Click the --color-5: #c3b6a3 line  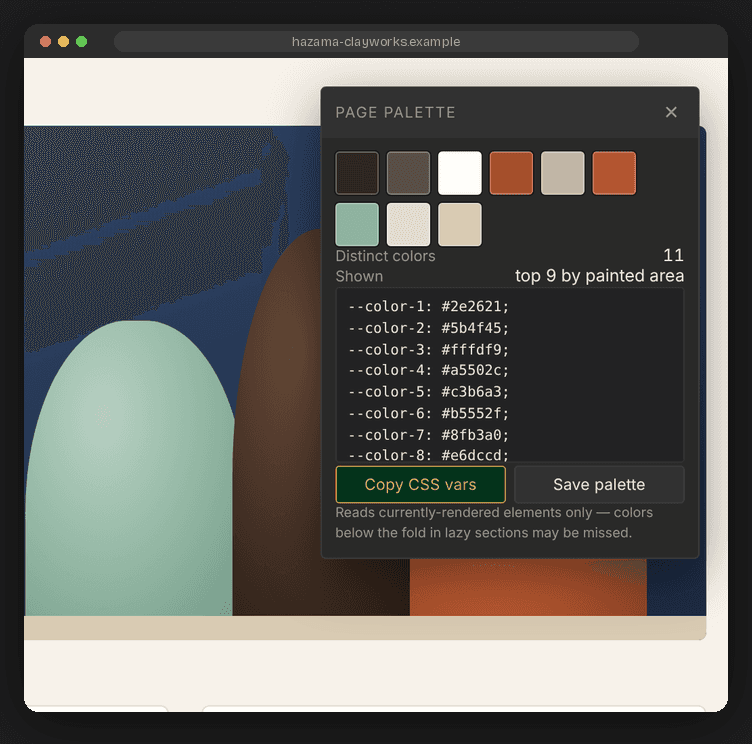pyautogui.click(x=428, y=392)
